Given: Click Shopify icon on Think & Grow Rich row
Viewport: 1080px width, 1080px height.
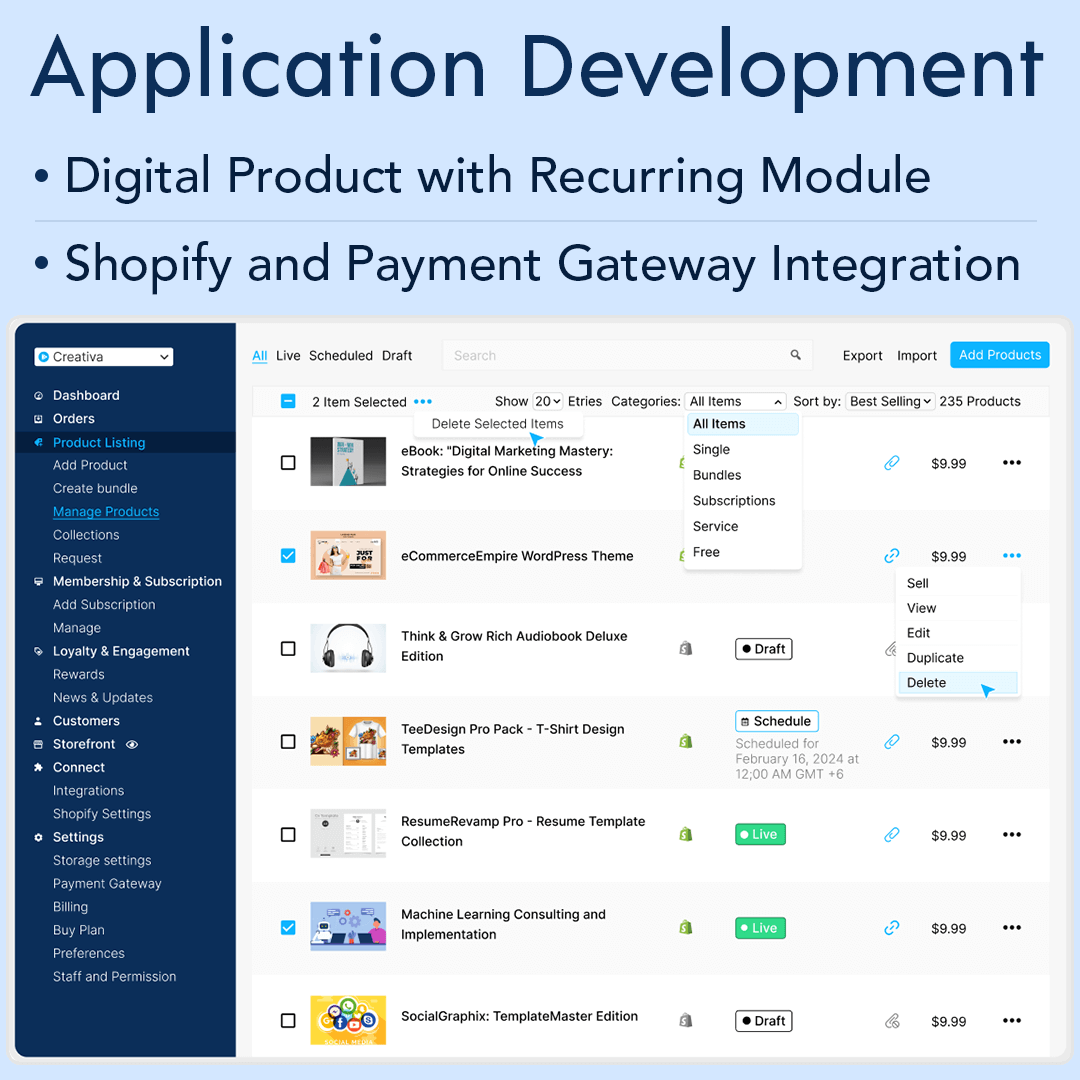Looking at the screenshot, I should (685, 648).
